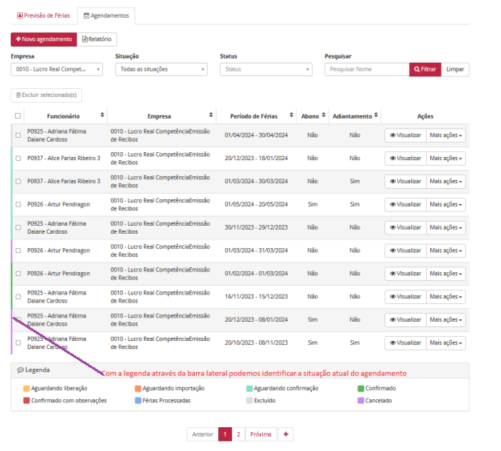Open the Empresa filter dropdown

57,69
